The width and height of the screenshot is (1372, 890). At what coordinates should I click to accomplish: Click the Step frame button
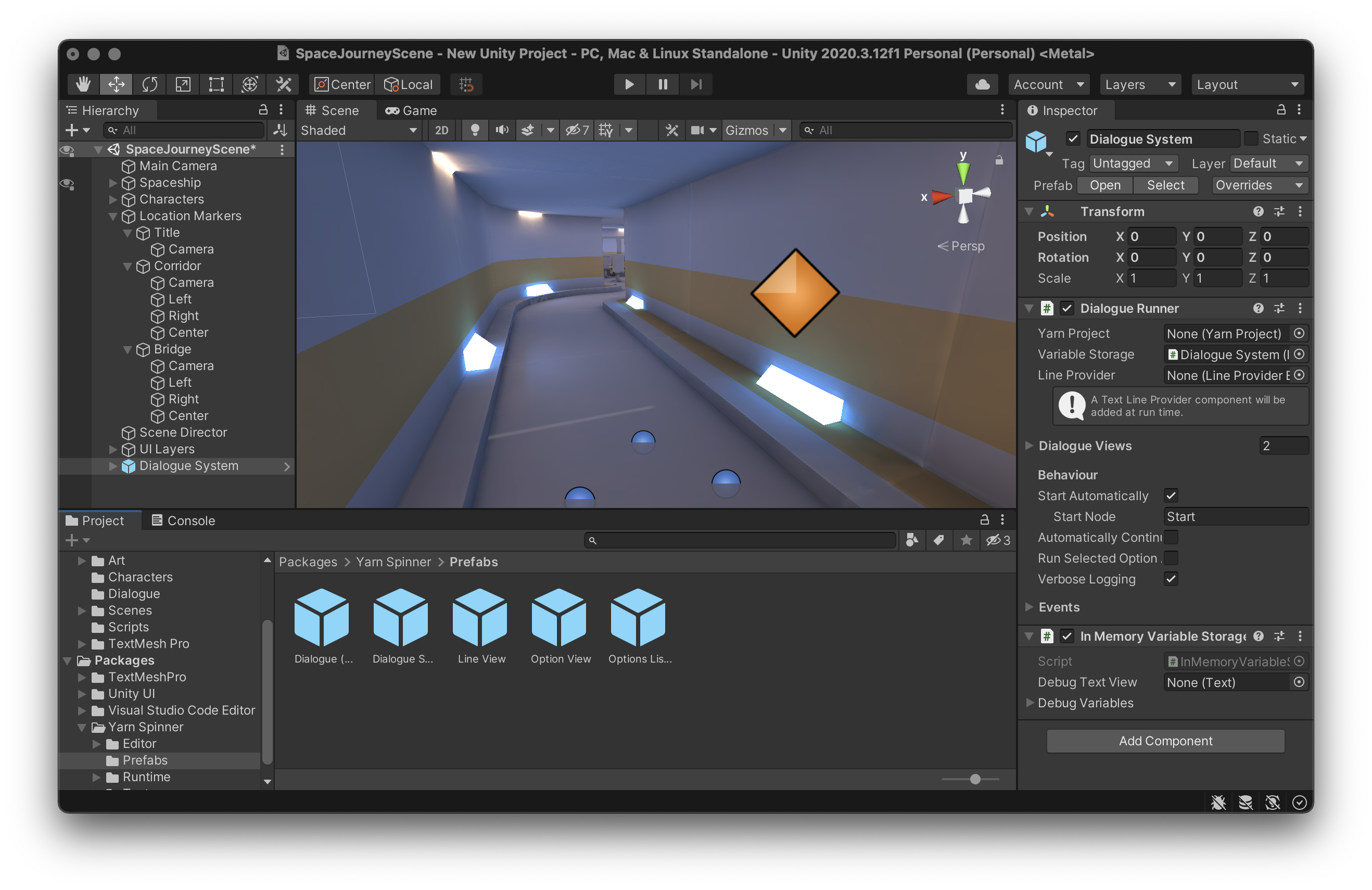[696, 84]
